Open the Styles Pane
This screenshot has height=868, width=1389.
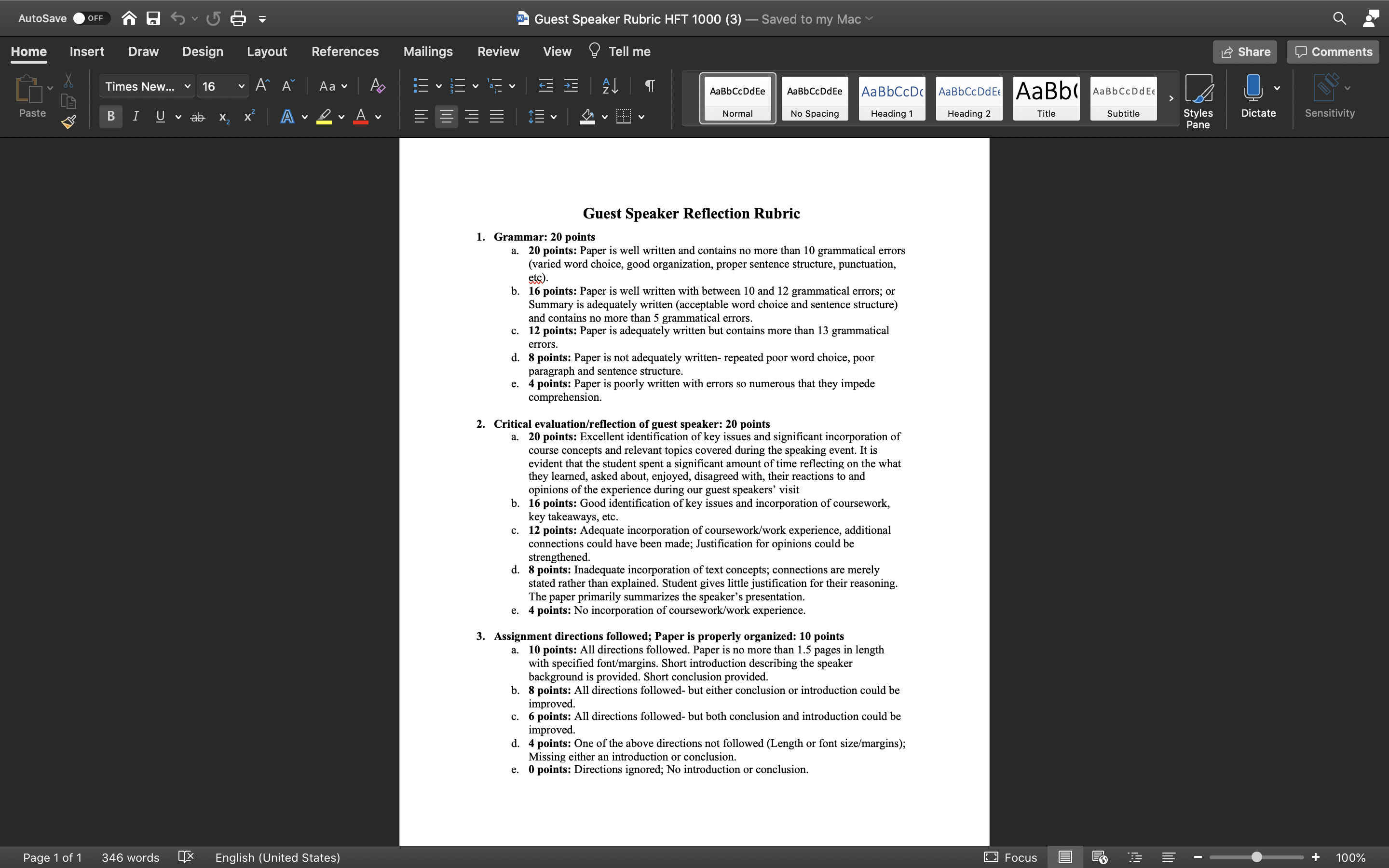1198,101
